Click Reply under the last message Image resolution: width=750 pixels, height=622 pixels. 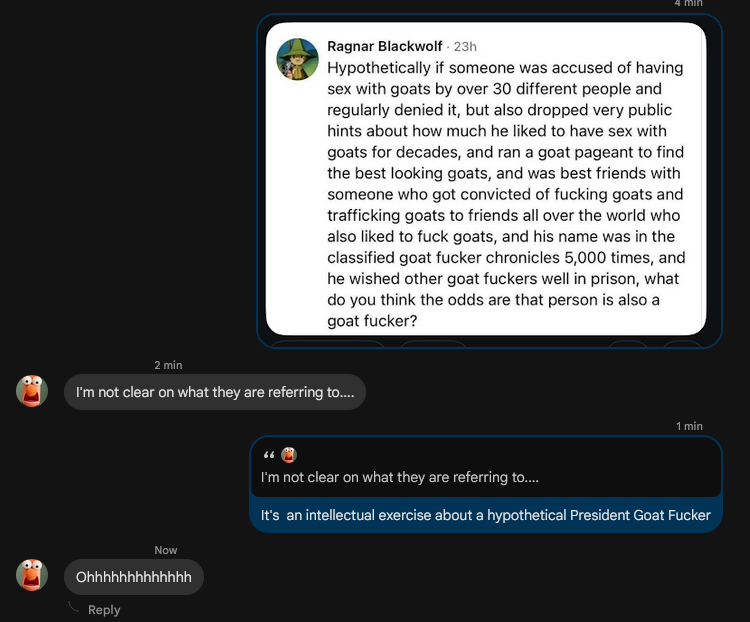[104, 610]
